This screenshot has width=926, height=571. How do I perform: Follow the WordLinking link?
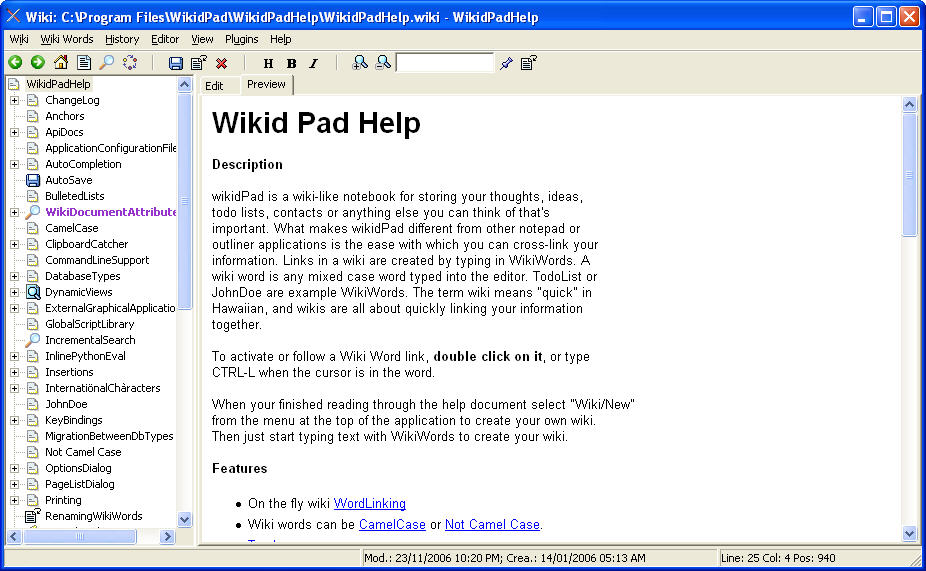[x=370, y=503]
